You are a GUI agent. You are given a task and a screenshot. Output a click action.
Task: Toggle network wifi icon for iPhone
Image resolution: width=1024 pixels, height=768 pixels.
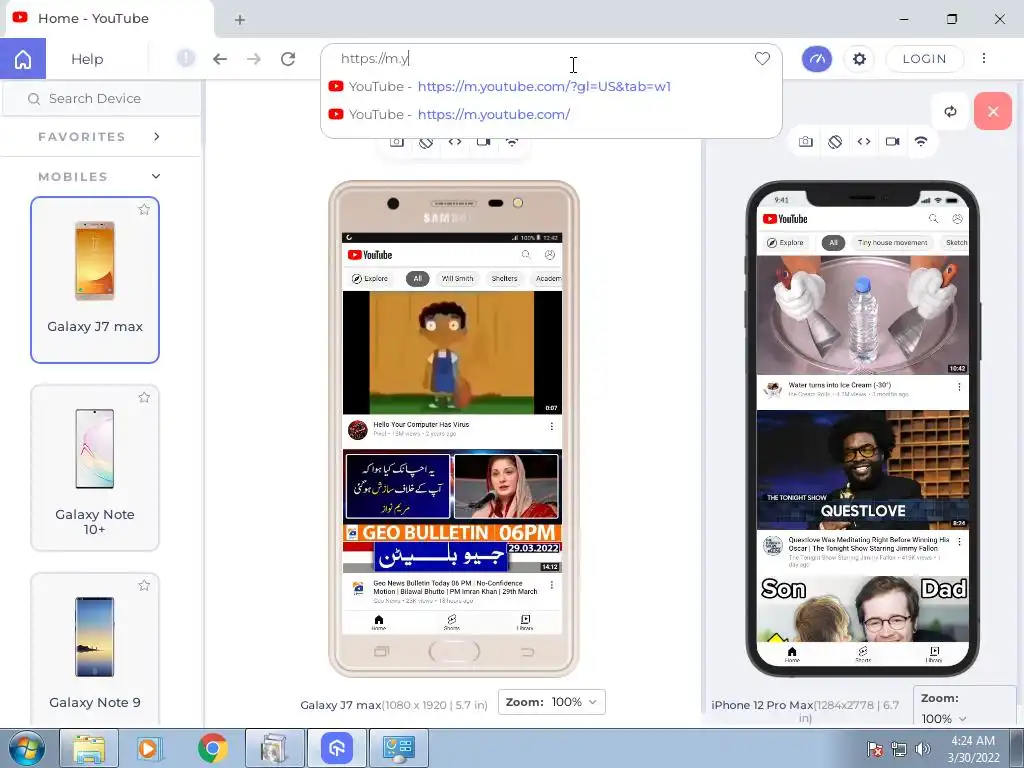pyautogui.click(x=921, y=142)
